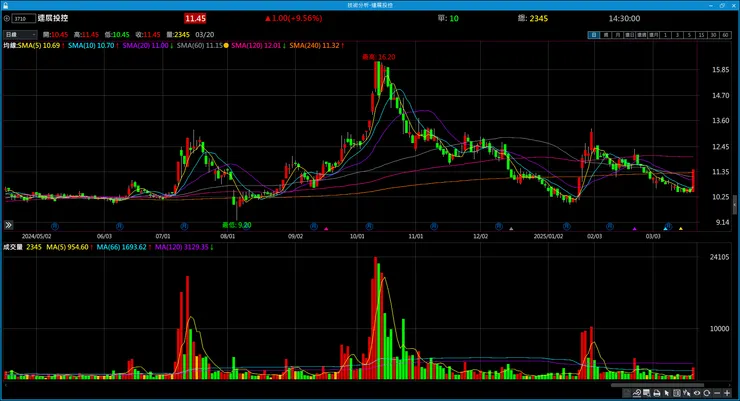
Task: Switch to the 15-minute period button
Action: click(701, 35)
